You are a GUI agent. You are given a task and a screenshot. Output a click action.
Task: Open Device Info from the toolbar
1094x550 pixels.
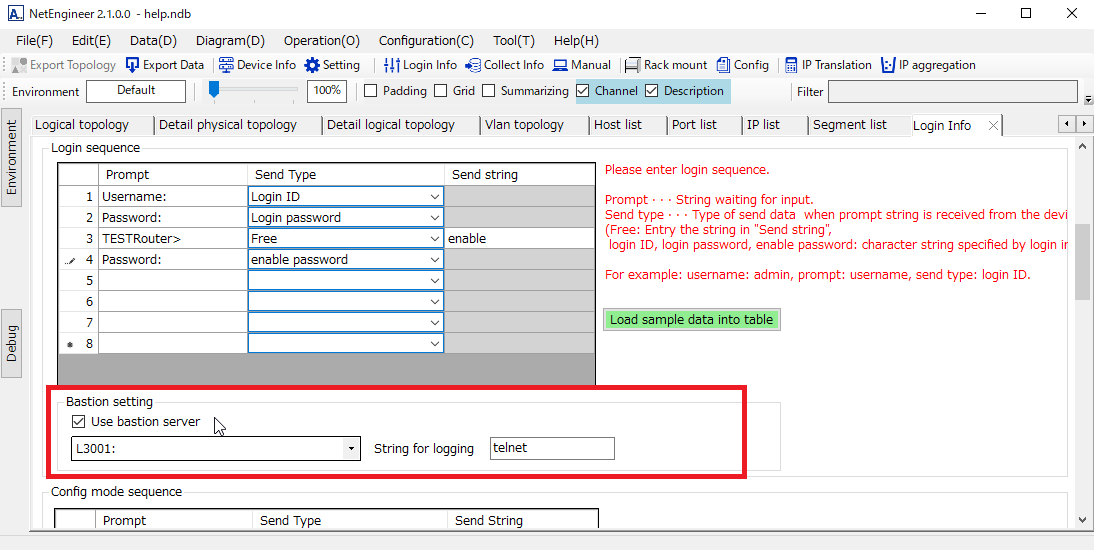coord(226,65)
